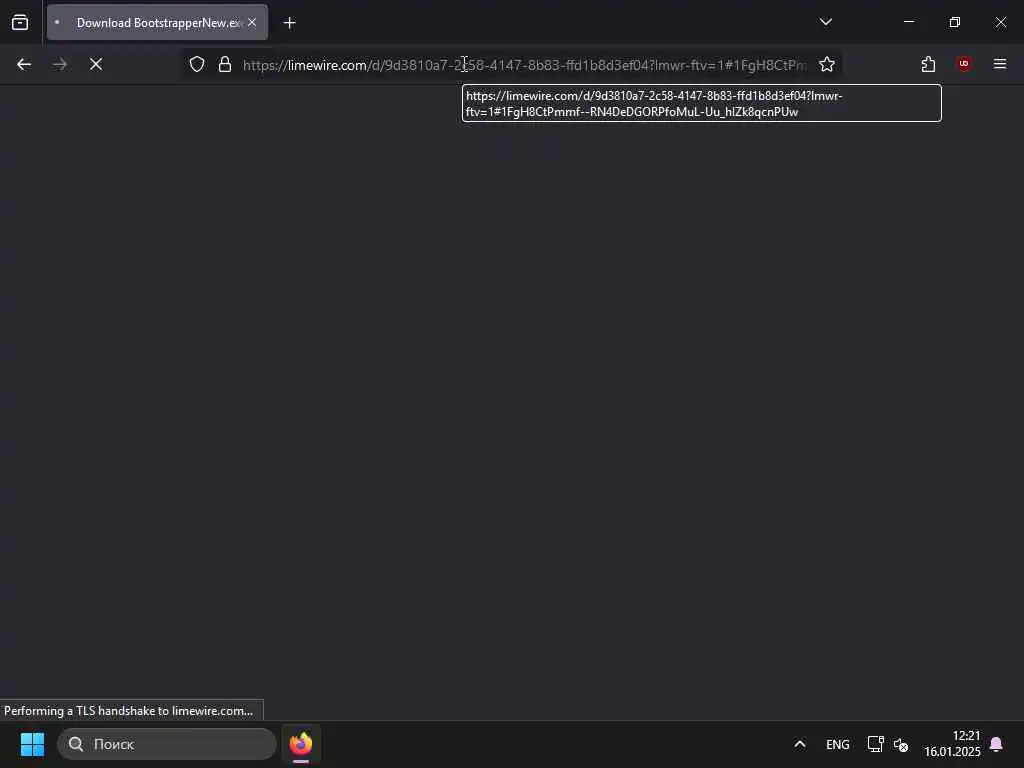Open muted volume tray icon
This screenshot has width=1024, height=768.
point(901,744)
